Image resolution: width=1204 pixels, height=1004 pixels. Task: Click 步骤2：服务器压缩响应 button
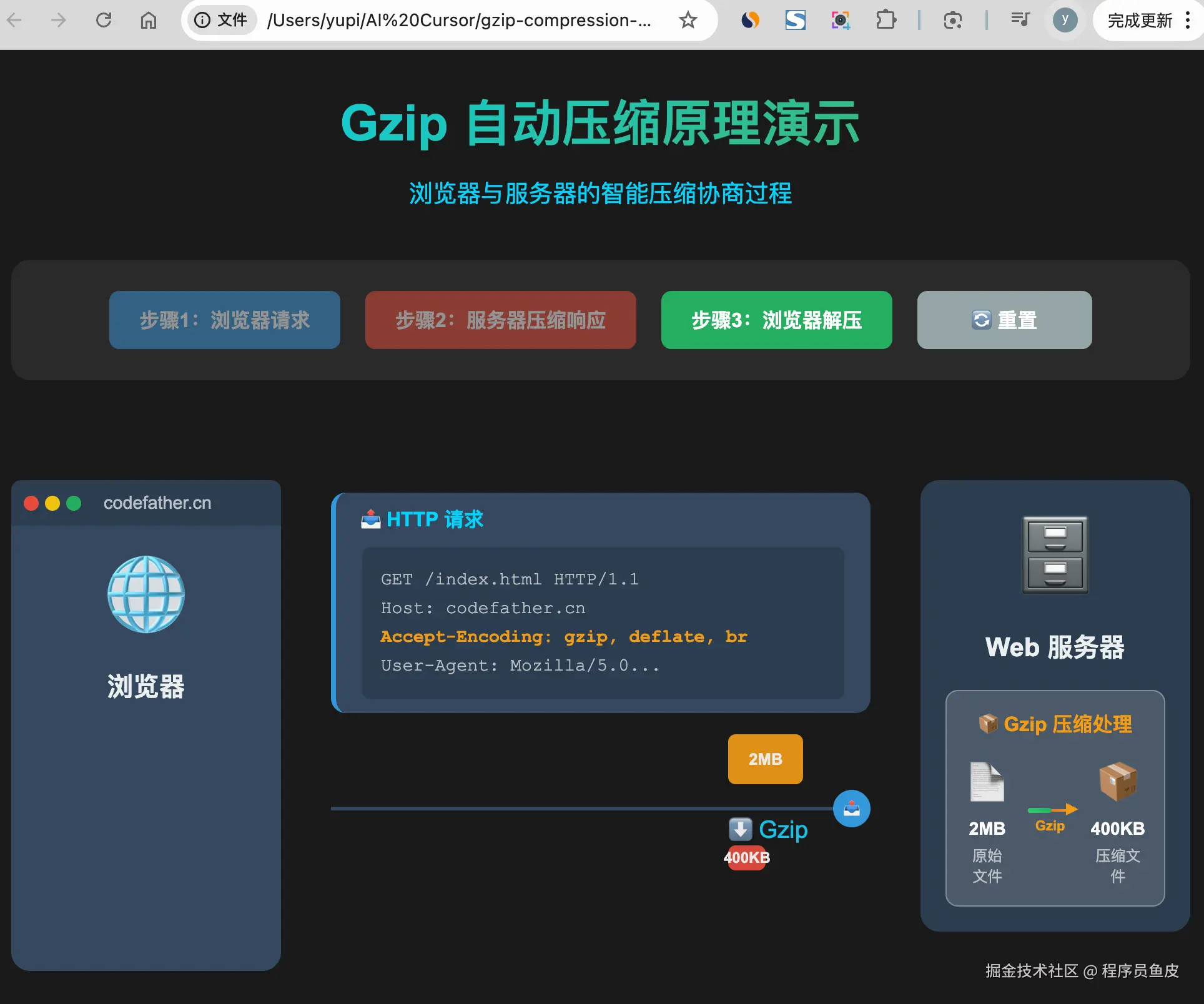coord(500,320)
